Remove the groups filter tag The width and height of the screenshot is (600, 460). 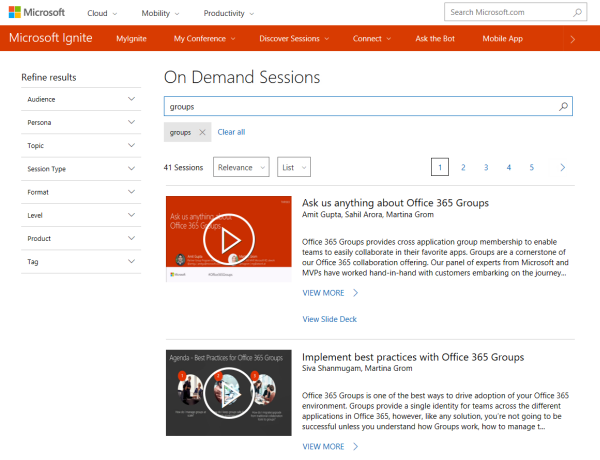point(202,132)
